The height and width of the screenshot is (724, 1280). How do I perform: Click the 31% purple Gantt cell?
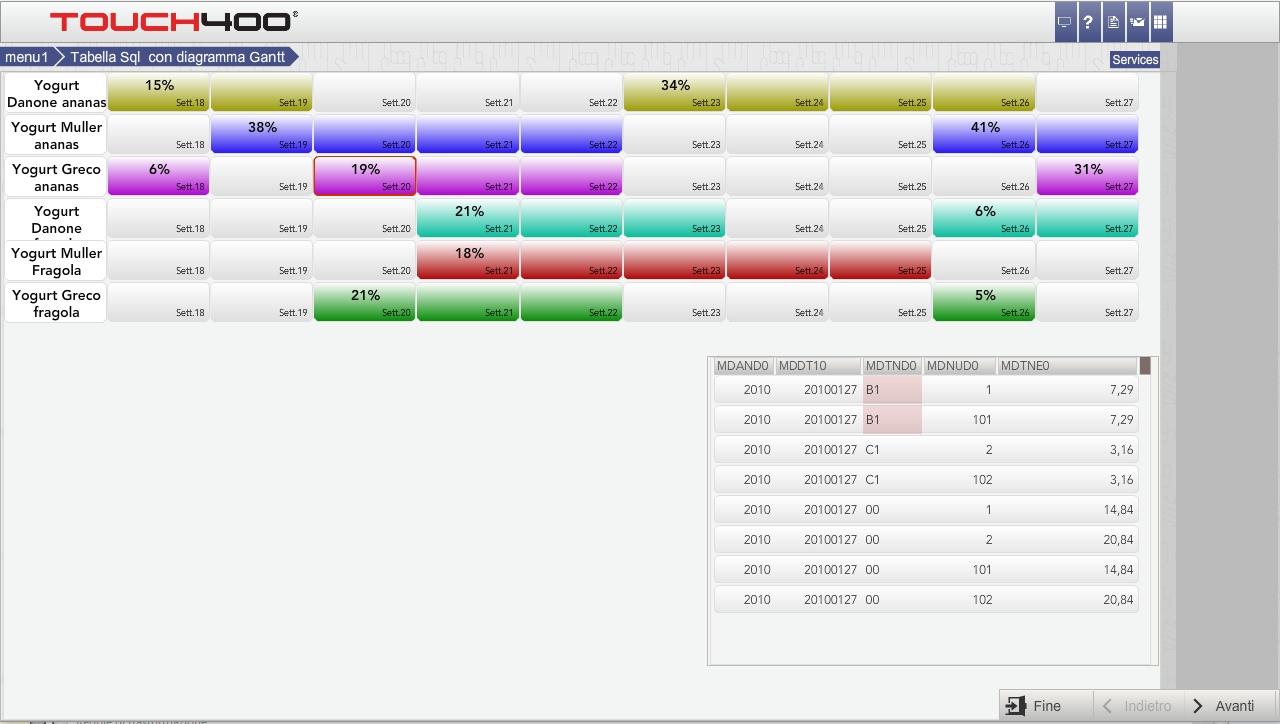[x=1087, y=176]
